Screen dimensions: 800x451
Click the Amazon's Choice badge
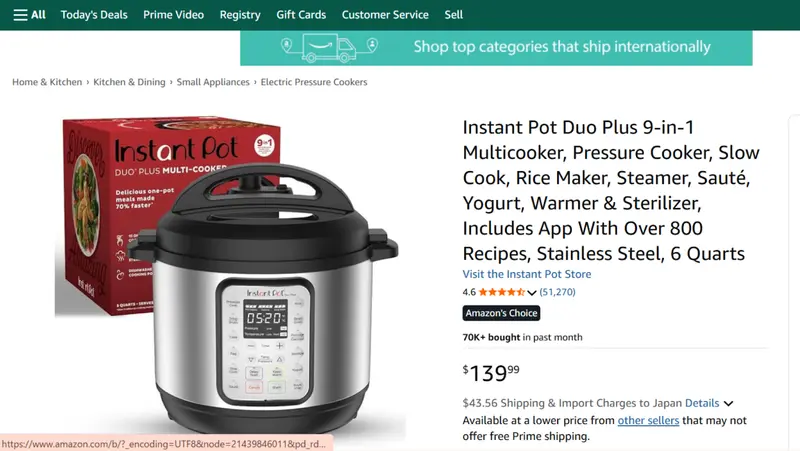(x=501, y=313)
